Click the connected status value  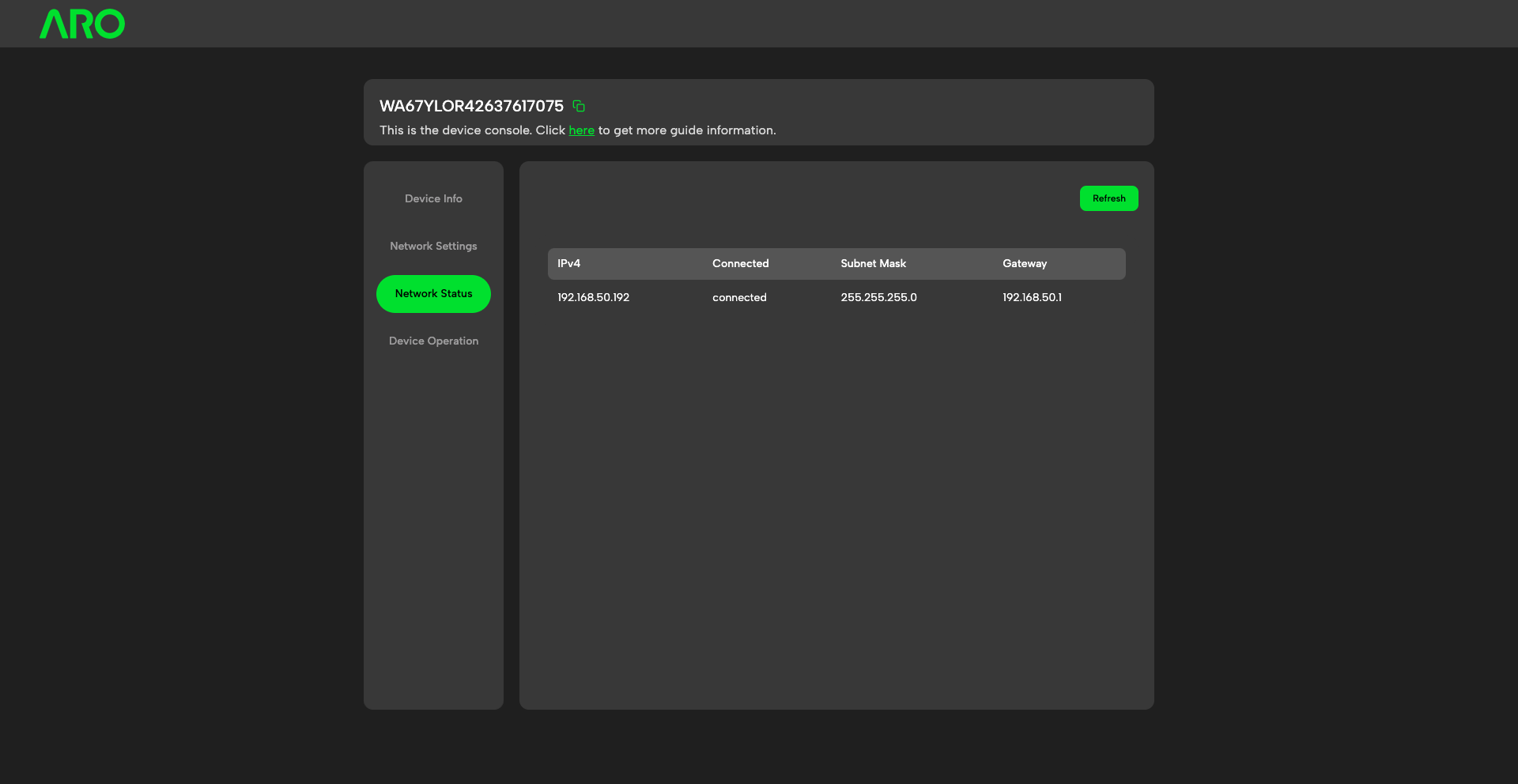(x=739, y=297)
